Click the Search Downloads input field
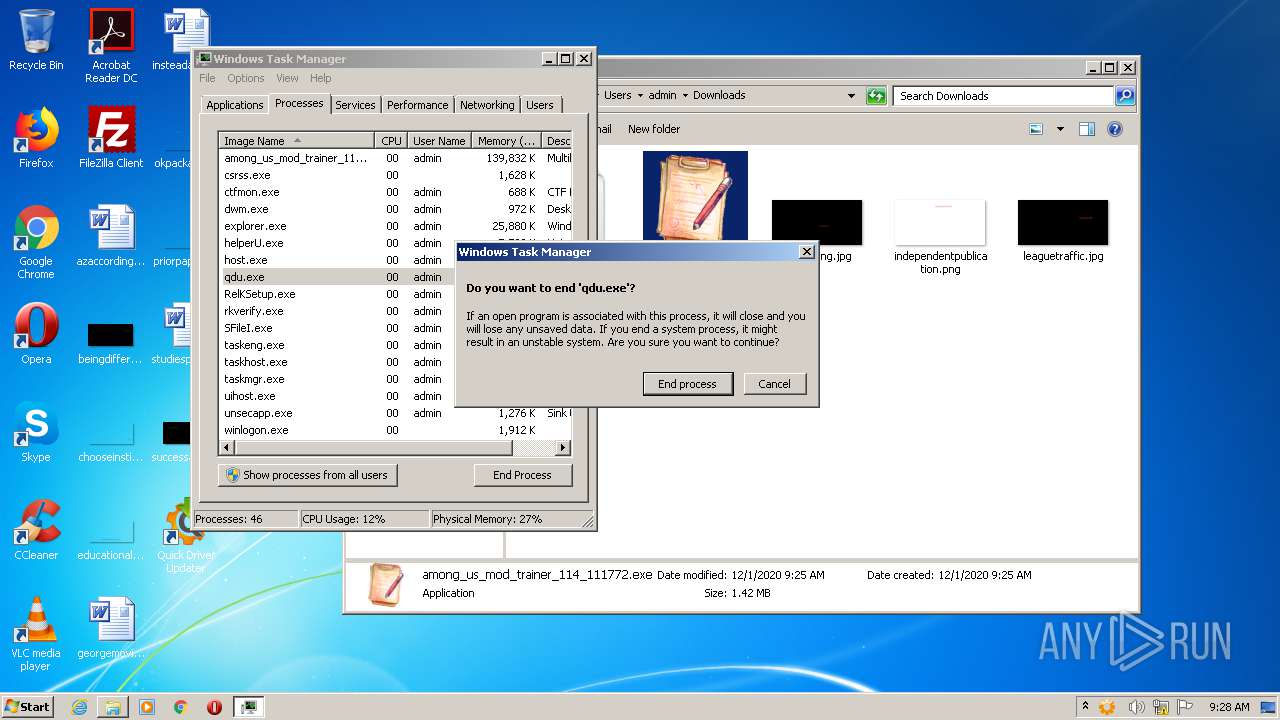Viewport: 1280px width, 720px height. point(1003,96)
